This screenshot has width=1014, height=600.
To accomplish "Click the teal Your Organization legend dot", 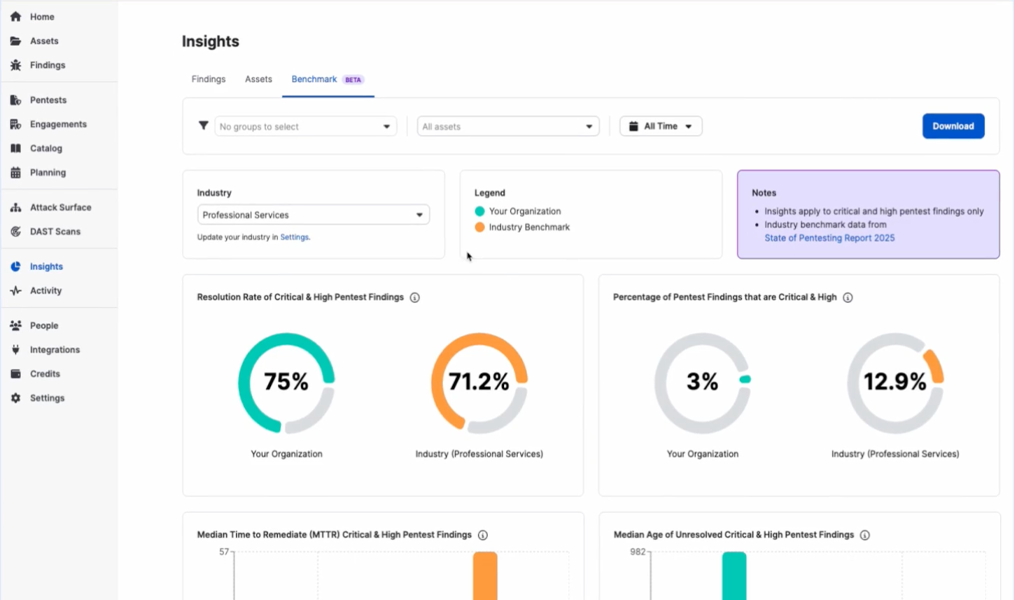I will (480, 211).
